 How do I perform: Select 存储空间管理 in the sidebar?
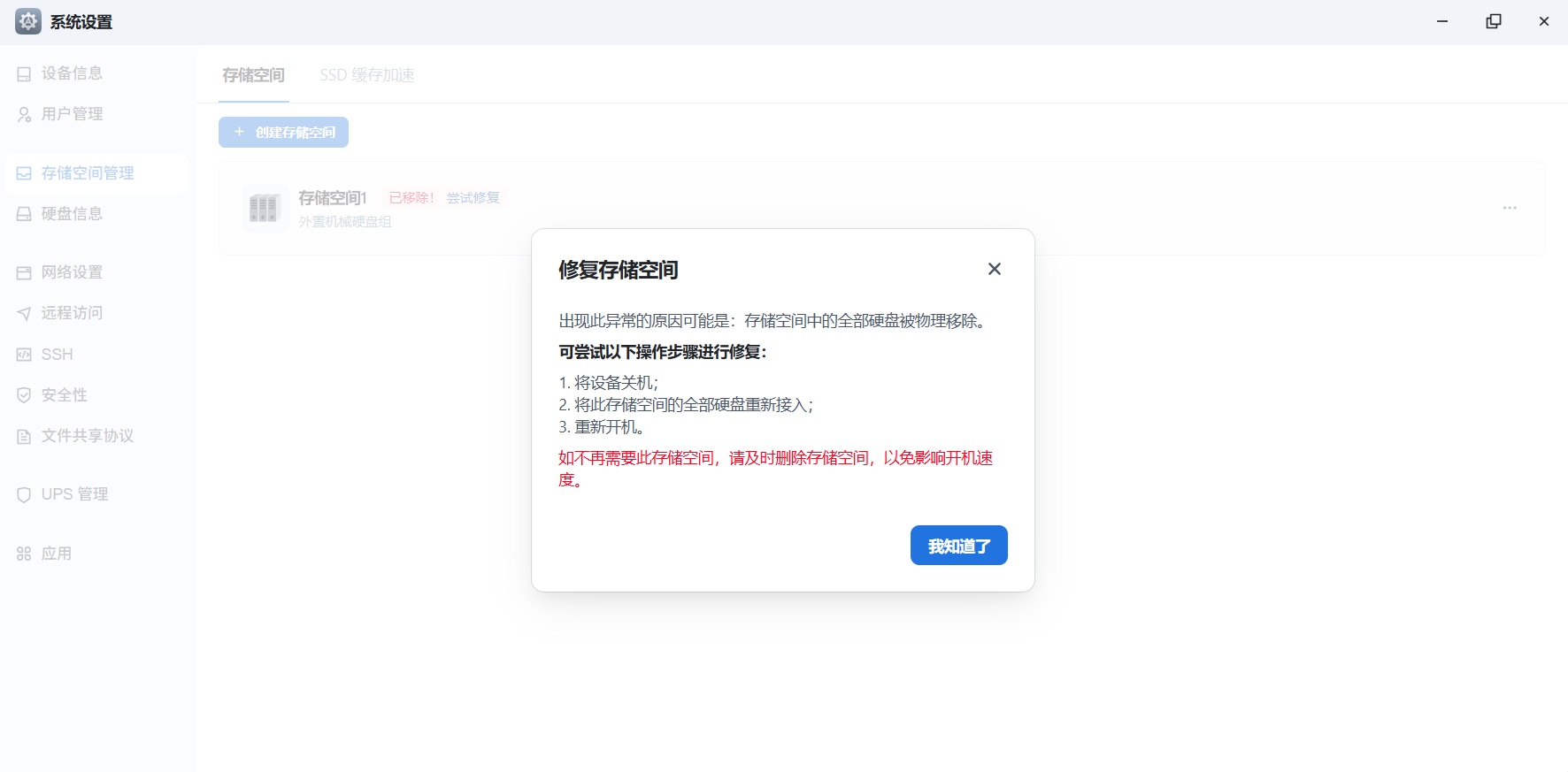[x=96, y=173]
